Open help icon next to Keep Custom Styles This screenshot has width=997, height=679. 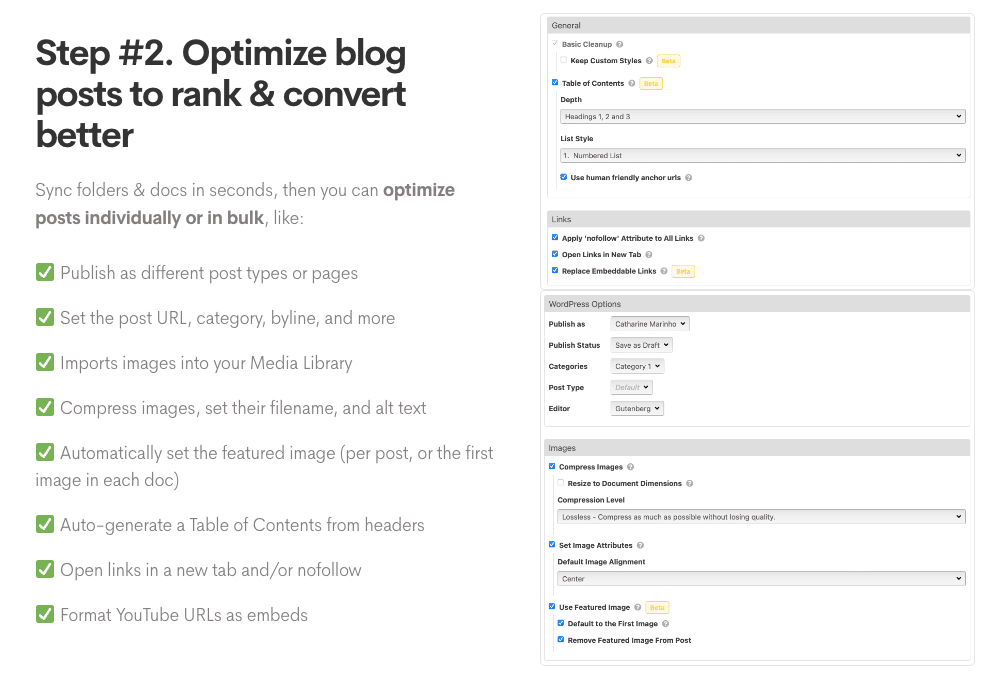(x=649, y=61)
